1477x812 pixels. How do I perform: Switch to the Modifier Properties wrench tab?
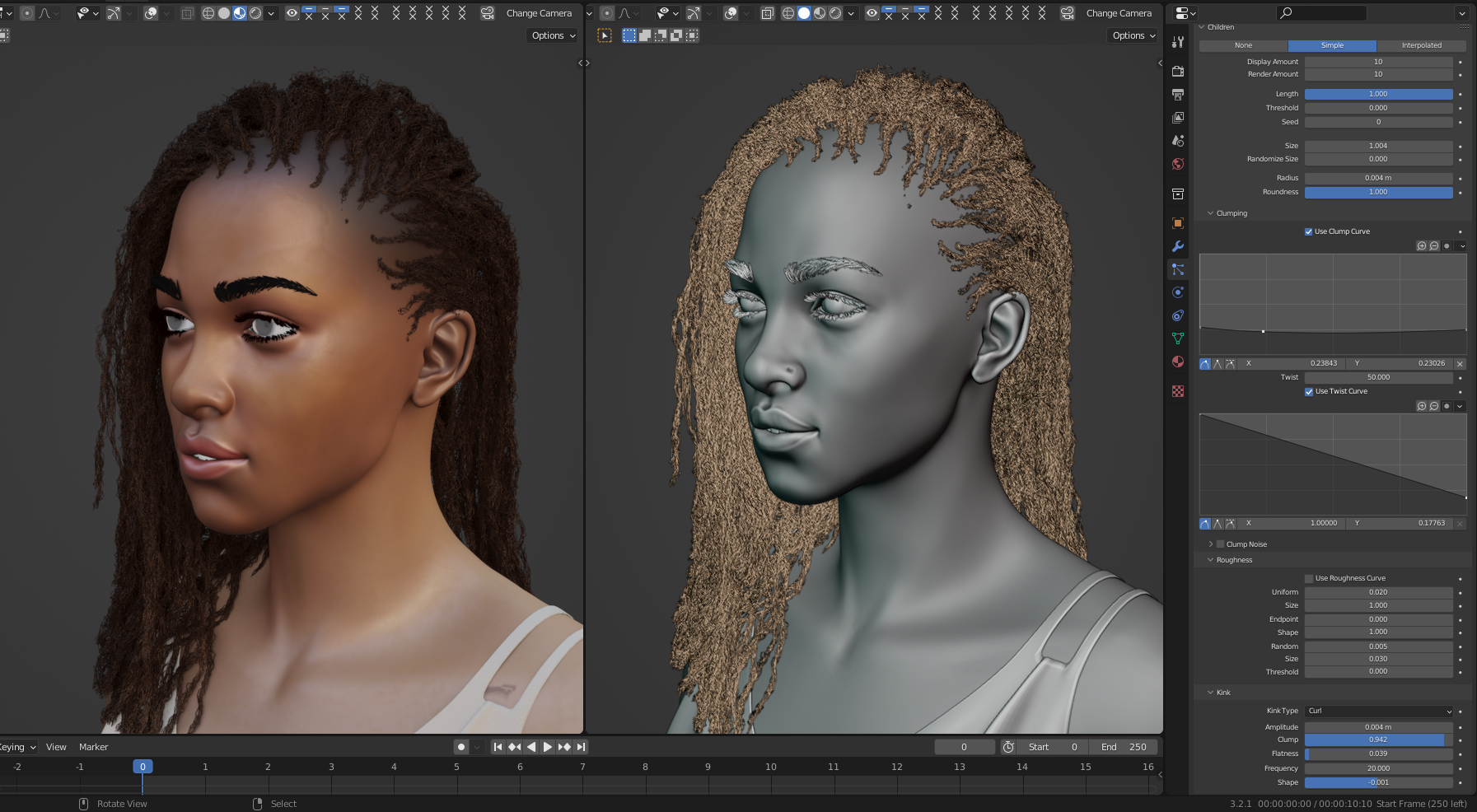(x=1179, y=246)
